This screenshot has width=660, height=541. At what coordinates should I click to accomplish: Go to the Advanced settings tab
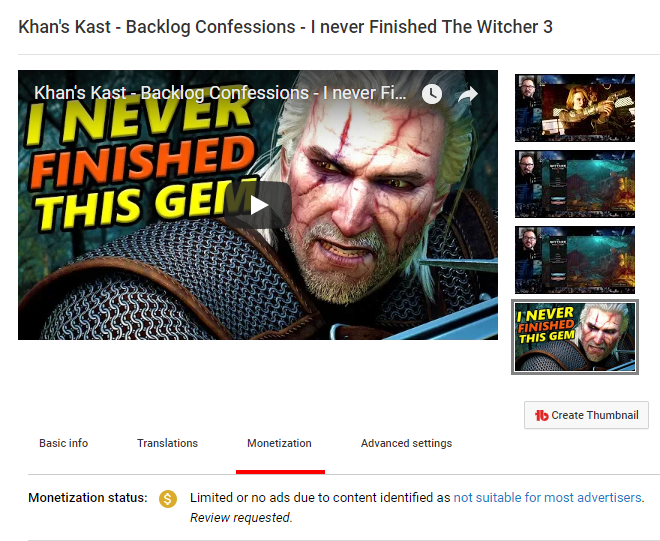click(x=406, y=443)
